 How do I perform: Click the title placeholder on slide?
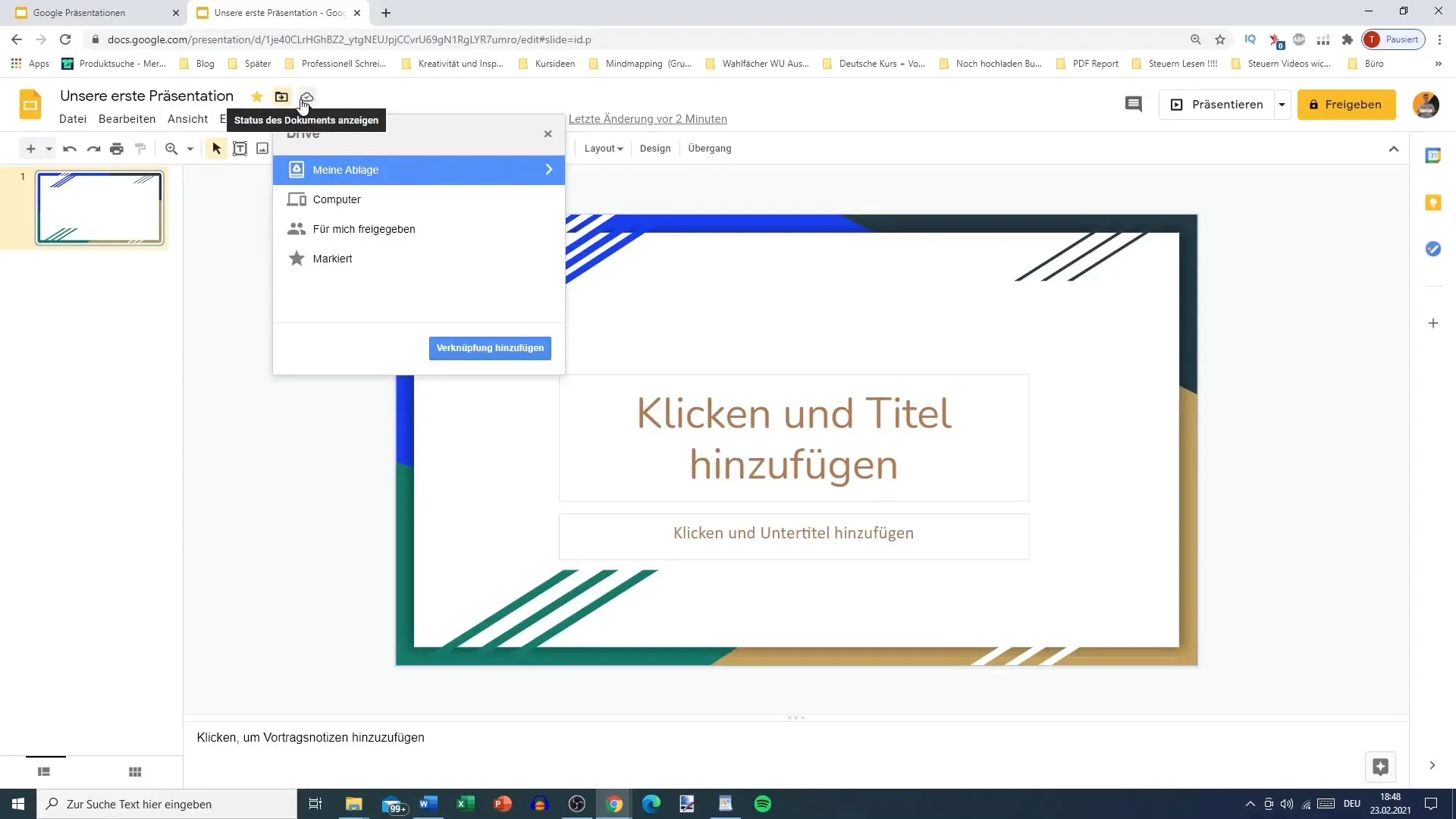point(793,438)
